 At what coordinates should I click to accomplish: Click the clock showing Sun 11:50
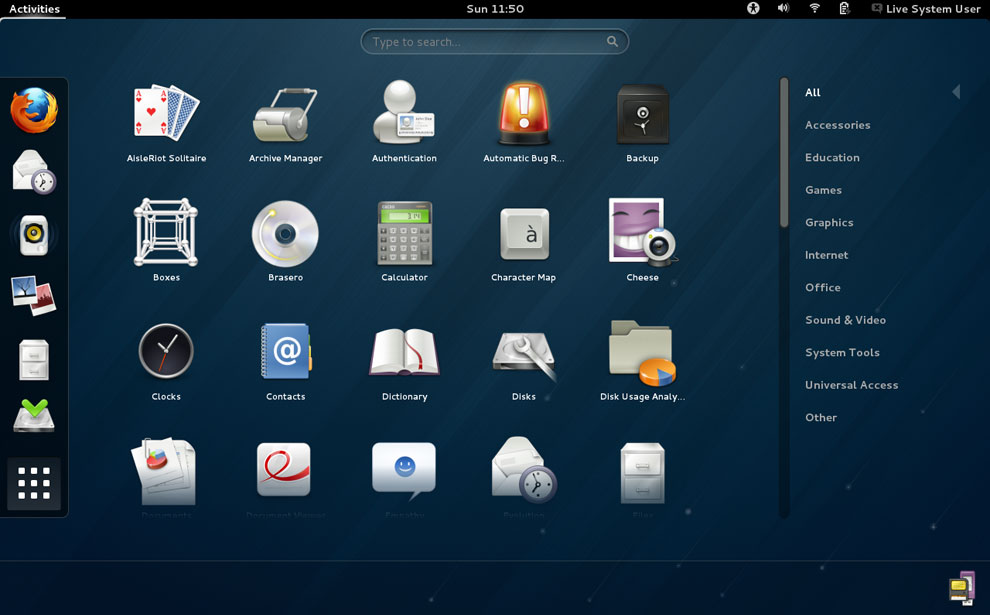(x=495, y=9)
